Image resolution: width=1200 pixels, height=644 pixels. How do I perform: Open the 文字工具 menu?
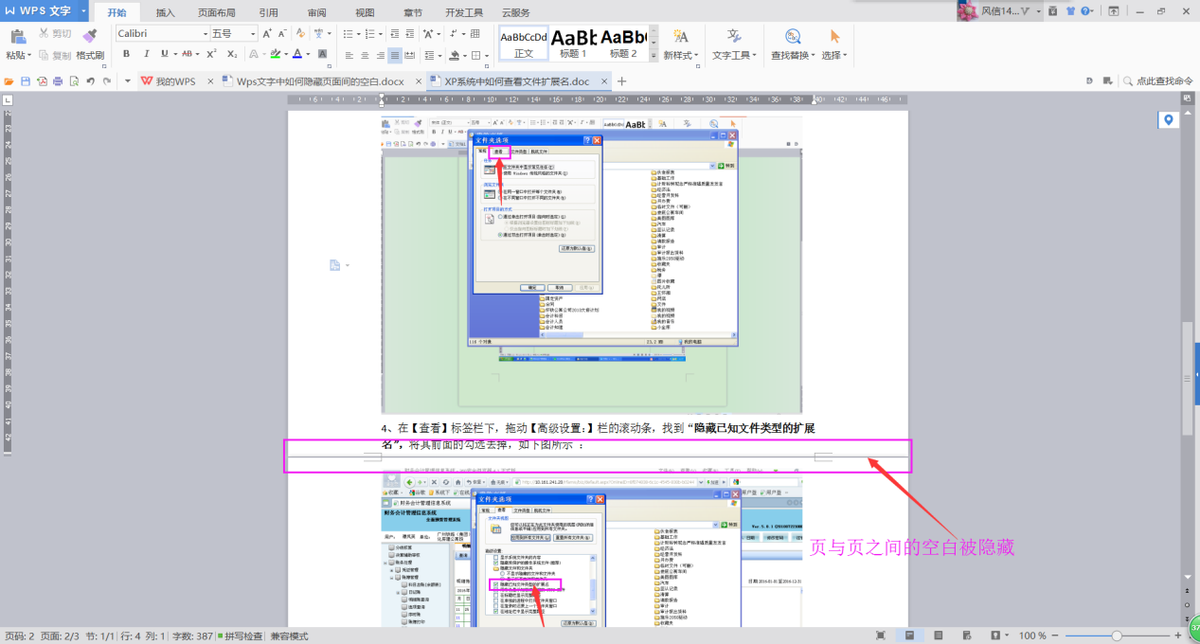tap(734, 55)
